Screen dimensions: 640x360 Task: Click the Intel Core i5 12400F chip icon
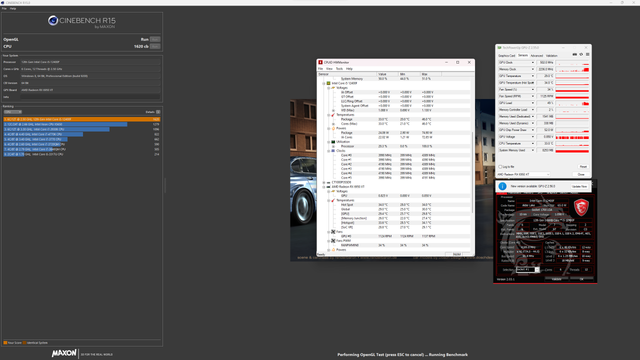tap(328, 83)
